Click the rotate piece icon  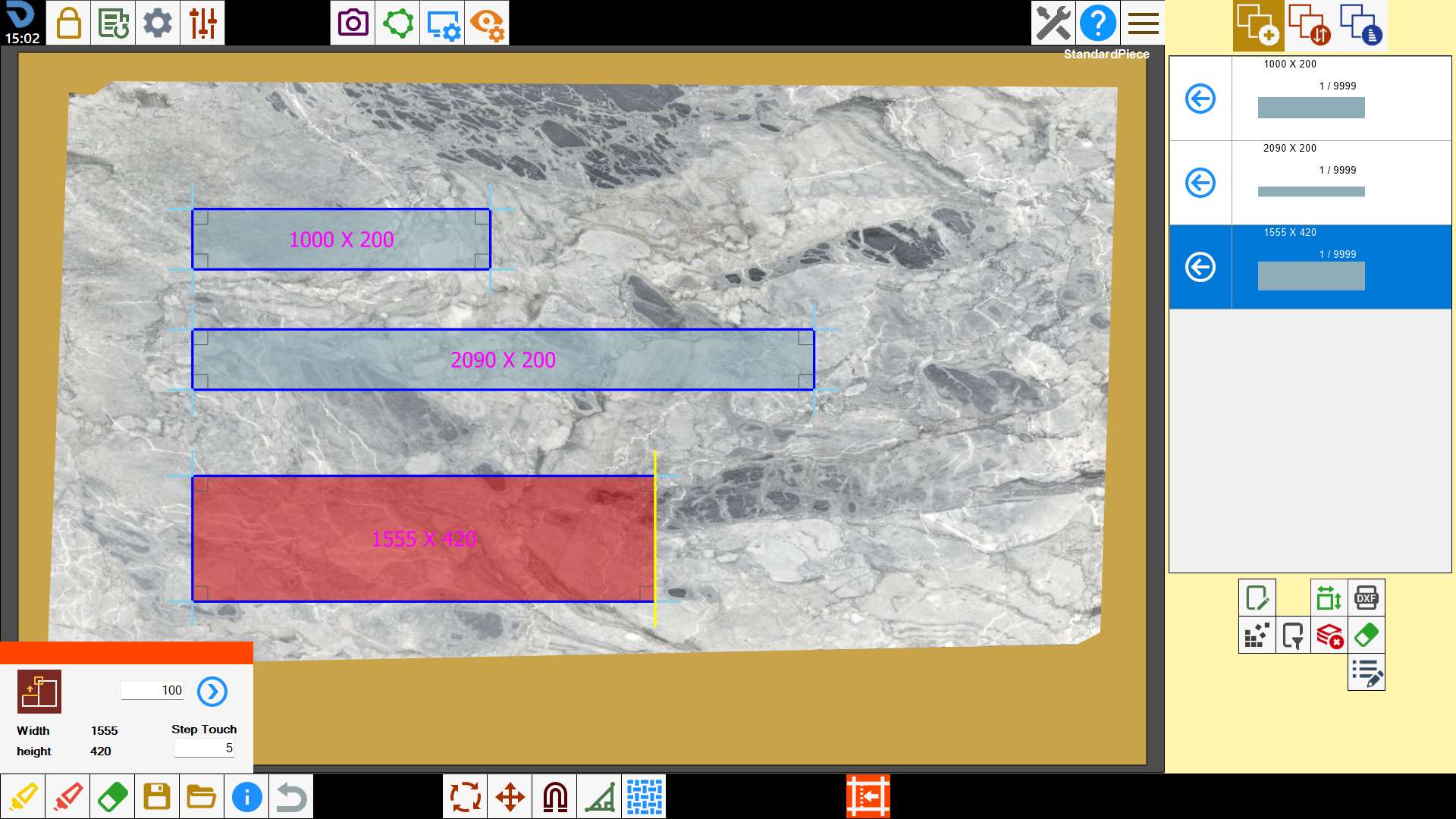(465, 797)
